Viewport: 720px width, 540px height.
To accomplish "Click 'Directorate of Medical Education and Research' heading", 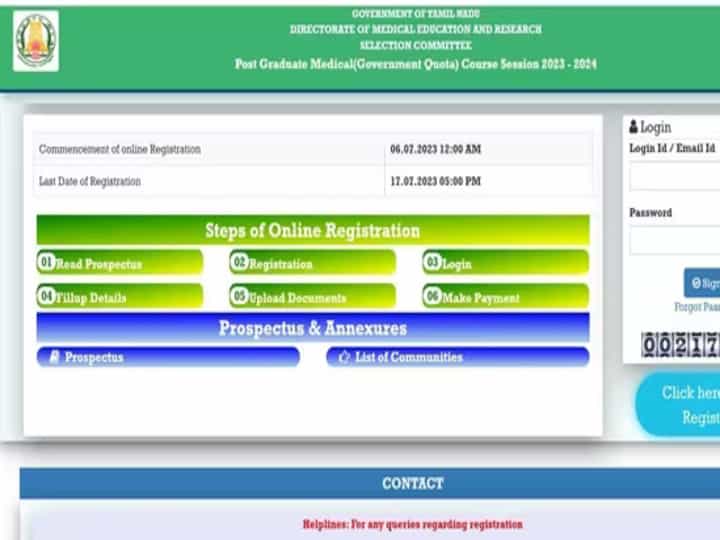I will click(x=416, y=29).
